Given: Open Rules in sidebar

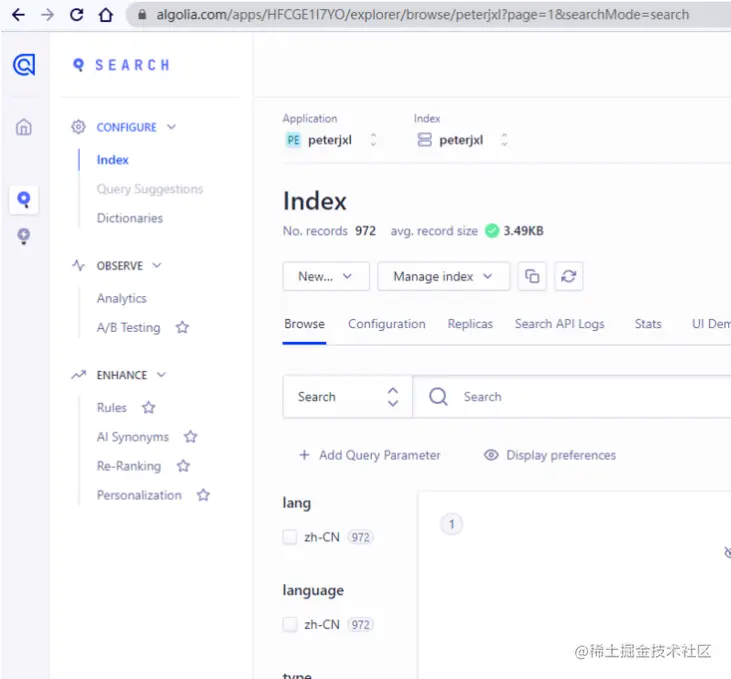Looking at the screenshot, I should 111,408.
